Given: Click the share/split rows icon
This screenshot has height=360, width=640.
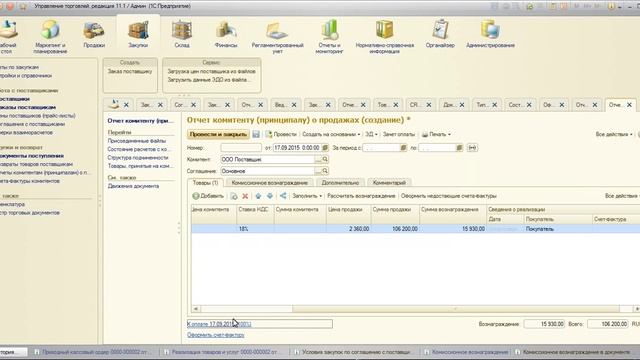Looking at the screenshot, I should 283,196.
